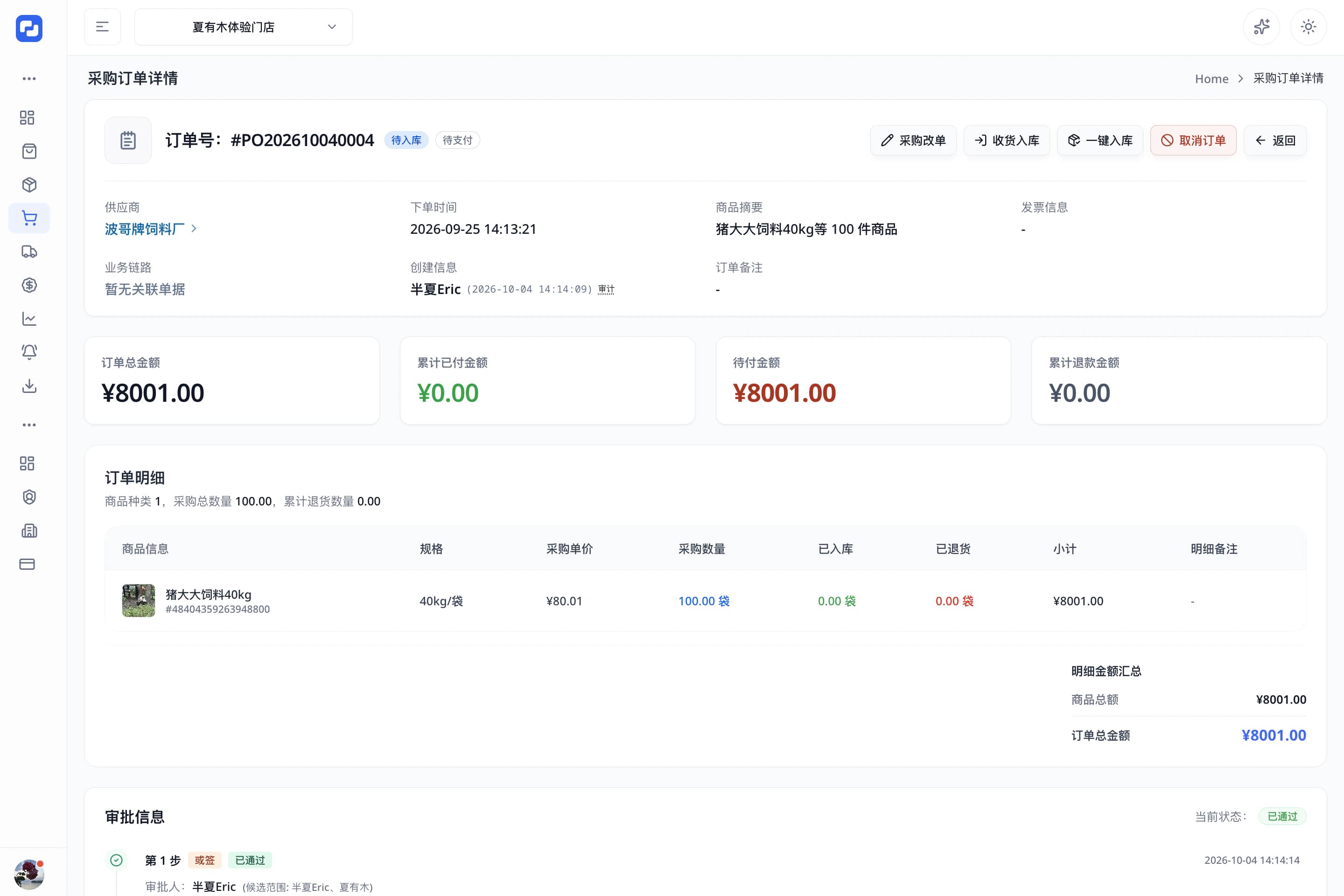
Task: Click product code #48404359263948800
Action: coord(218,609)
